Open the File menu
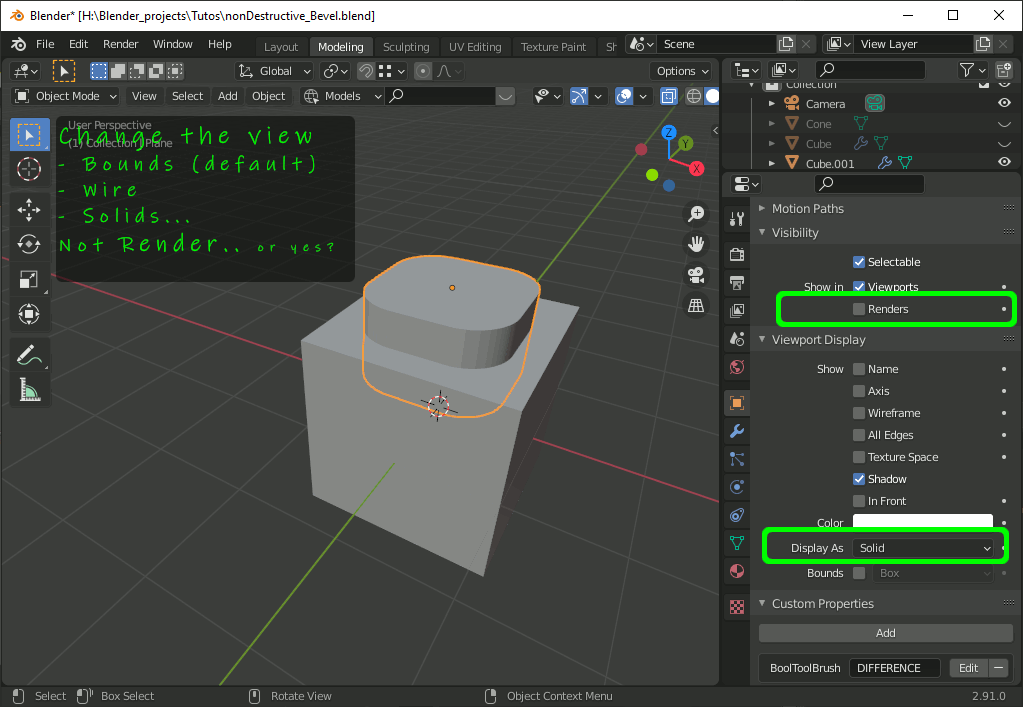1023x707 pixels. point(45,44)
